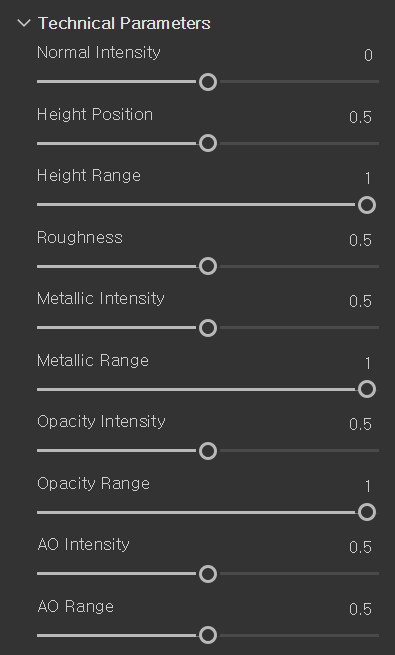
Task: Select the Metallic Intensity value field
Action: (360, 301)
